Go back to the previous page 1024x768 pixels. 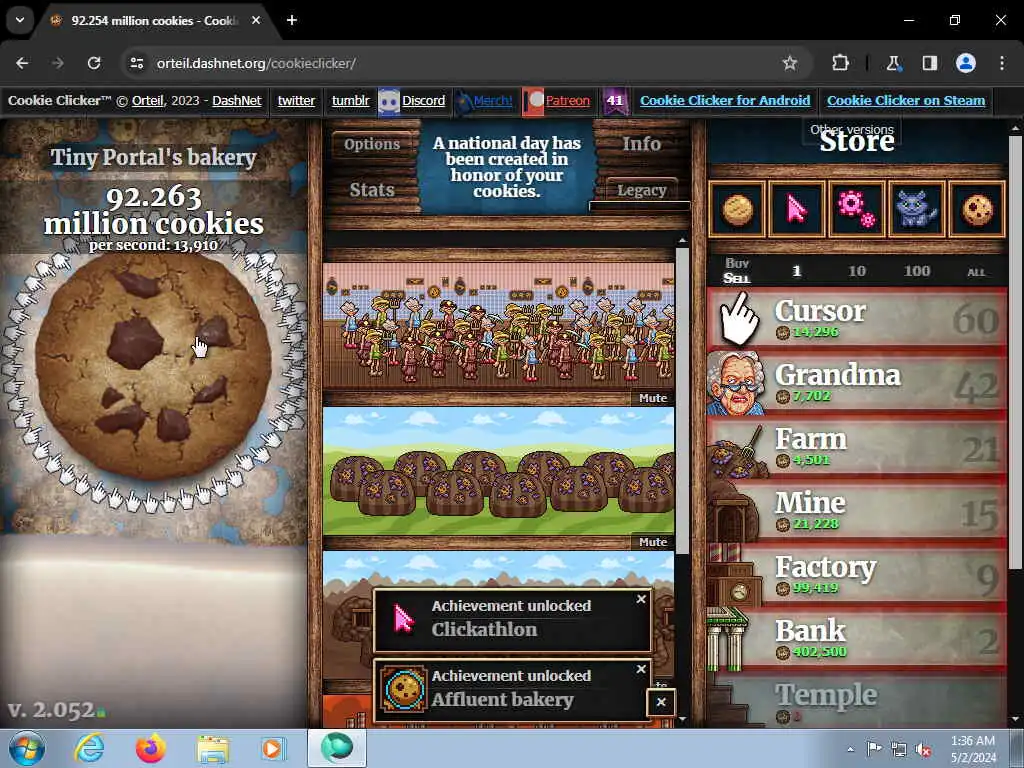pos(22,63)
